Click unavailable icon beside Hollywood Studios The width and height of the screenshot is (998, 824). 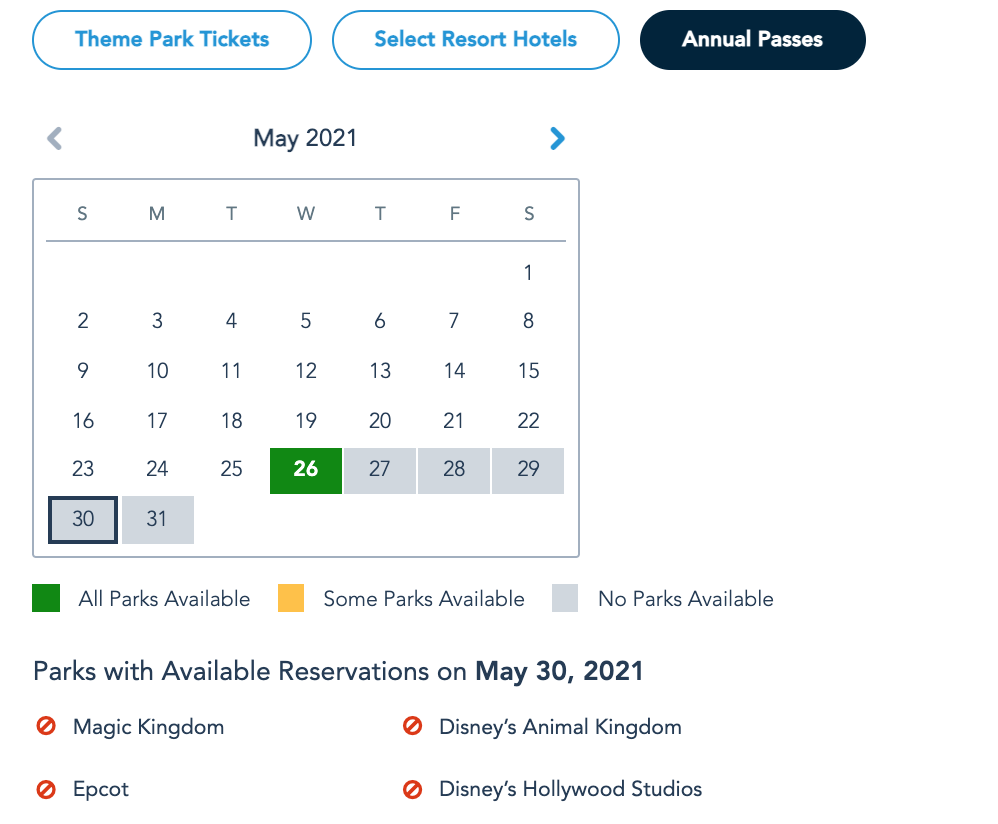point(412,789)
